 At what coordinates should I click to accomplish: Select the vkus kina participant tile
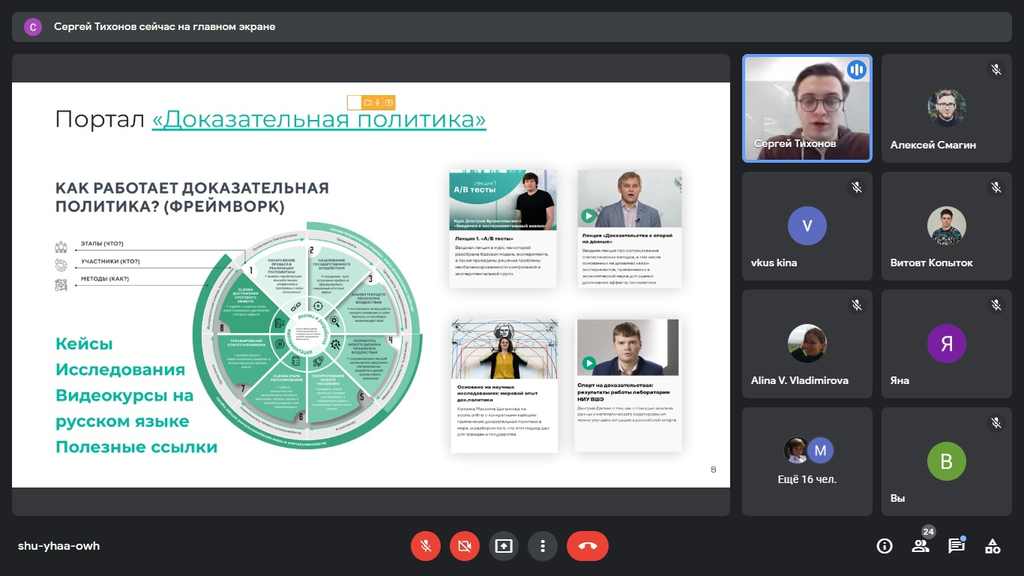pos(807,226)
